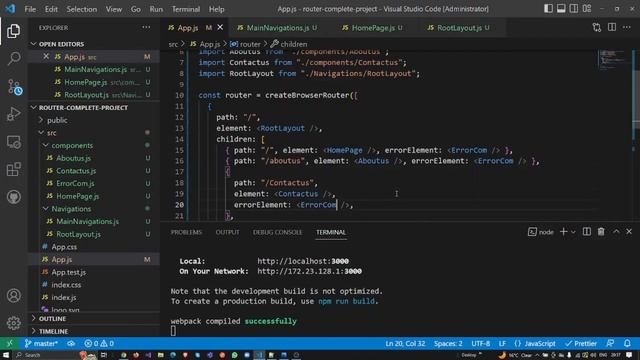Add a new terminal with plus icon
This screenshot has height=360, width=640.
pos(563,231)
